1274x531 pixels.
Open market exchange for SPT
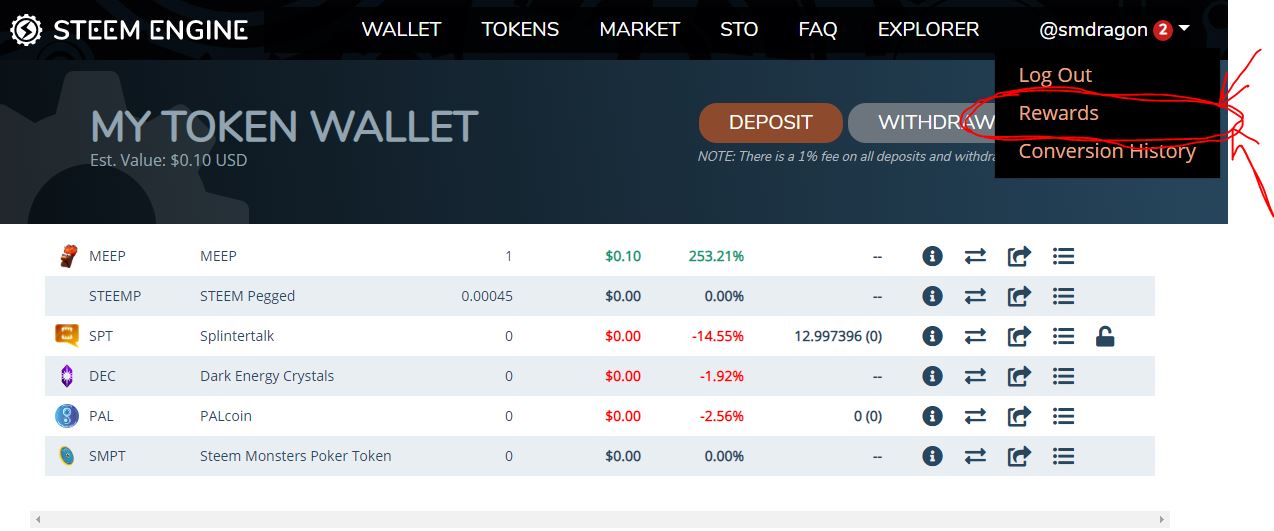(x=975, y=336)
